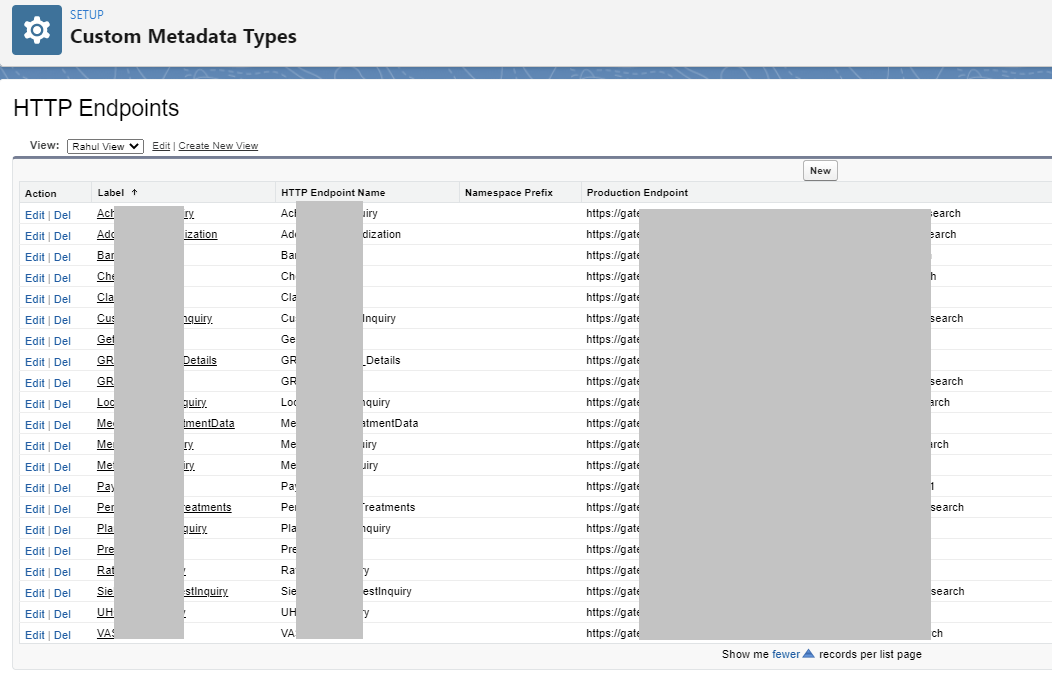This screenshot has height=674, width=1052.
Task: Edit the row with label ending Treatments
Action: (34, 509)
